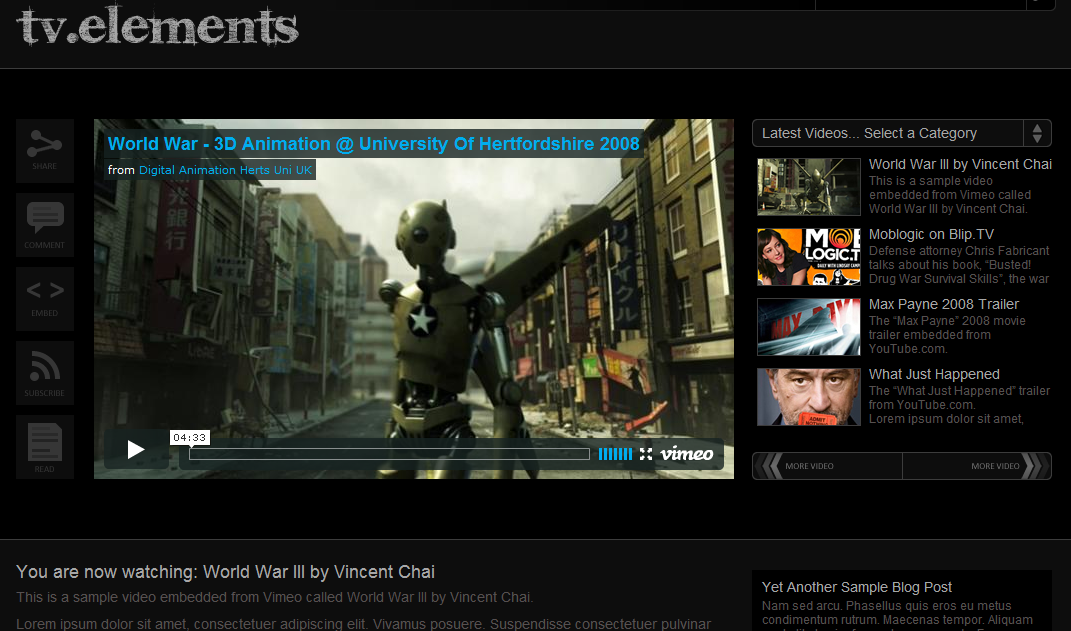Screen dimensions: 1071x631
Task: Open the Read document icon
Action: pyautogui.click(x=45, y=447)
